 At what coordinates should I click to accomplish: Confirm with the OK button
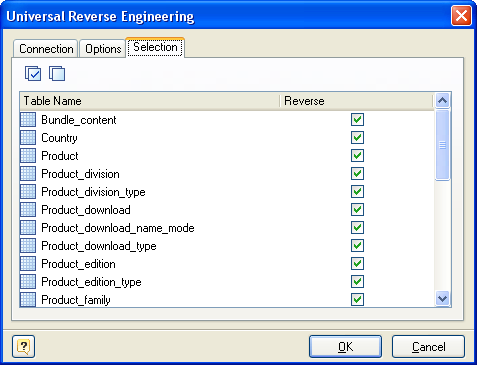[345, 347]
